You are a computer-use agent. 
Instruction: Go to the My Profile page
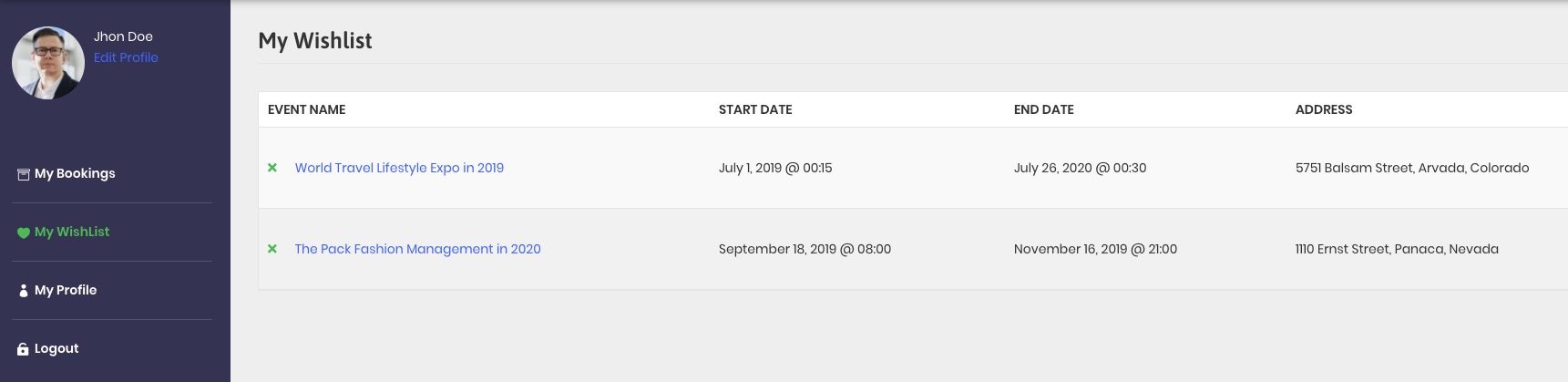pyautogui.click(x=66, y=290)
